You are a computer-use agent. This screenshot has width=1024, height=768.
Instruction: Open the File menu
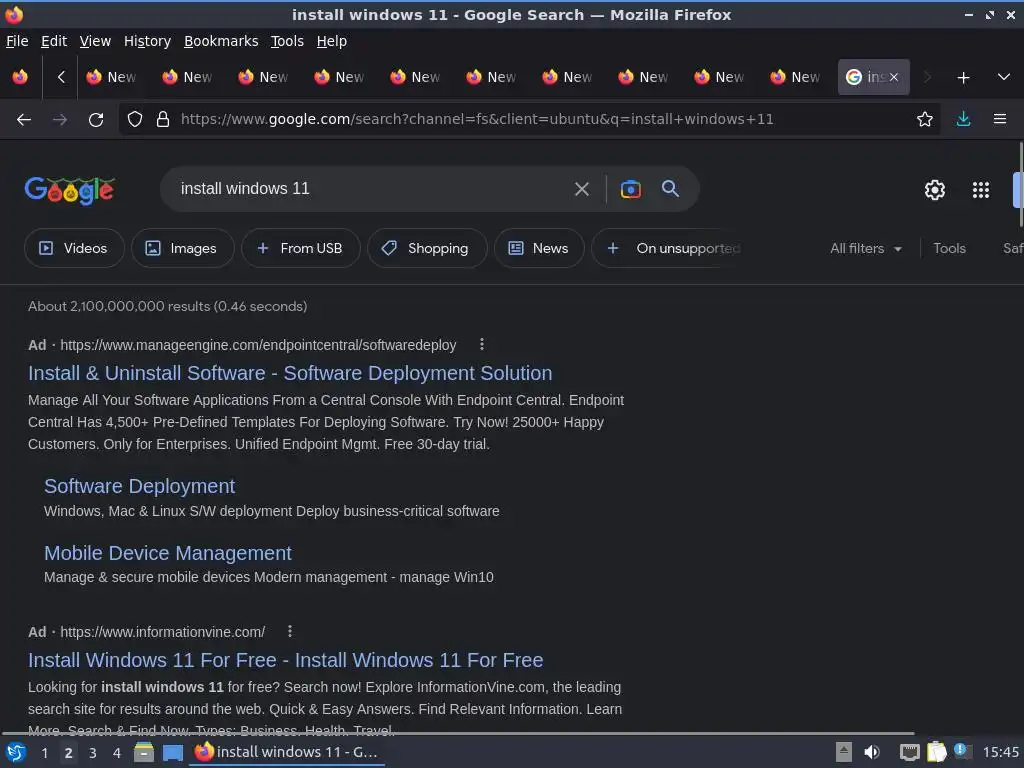[x=17, y=41]
